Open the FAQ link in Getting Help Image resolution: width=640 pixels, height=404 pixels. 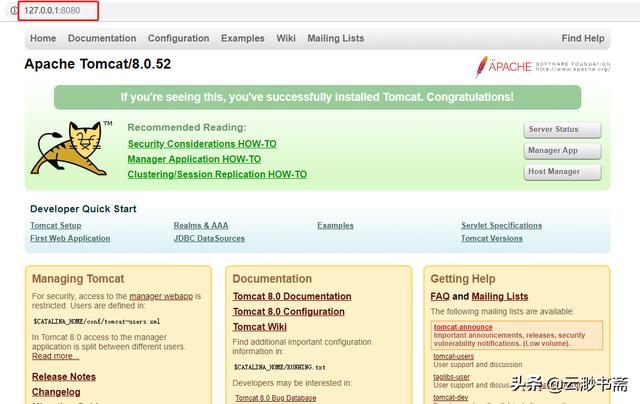coord(440,296)
